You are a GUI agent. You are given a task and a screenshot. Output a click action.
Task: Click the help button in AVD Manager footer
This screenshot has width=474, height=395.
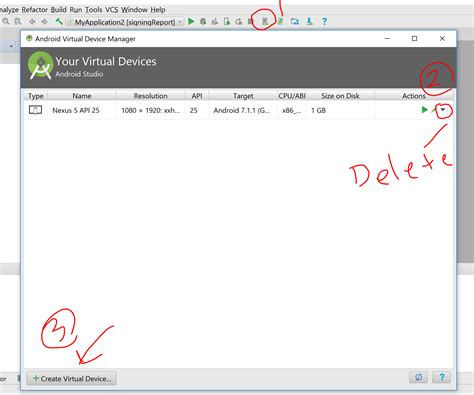(442, 377)
